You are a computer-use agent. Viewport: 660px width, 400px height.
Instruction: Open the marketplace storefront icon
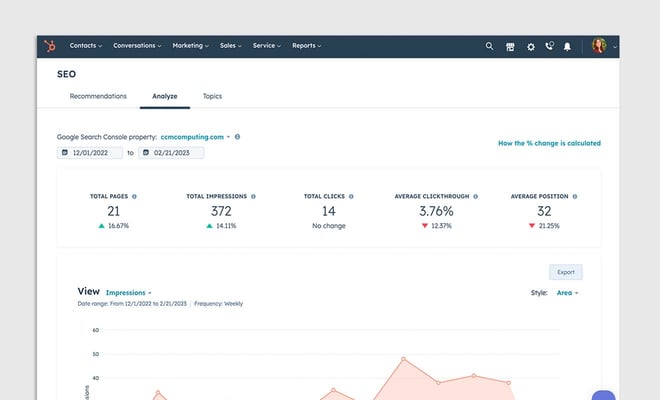(510, 47)
